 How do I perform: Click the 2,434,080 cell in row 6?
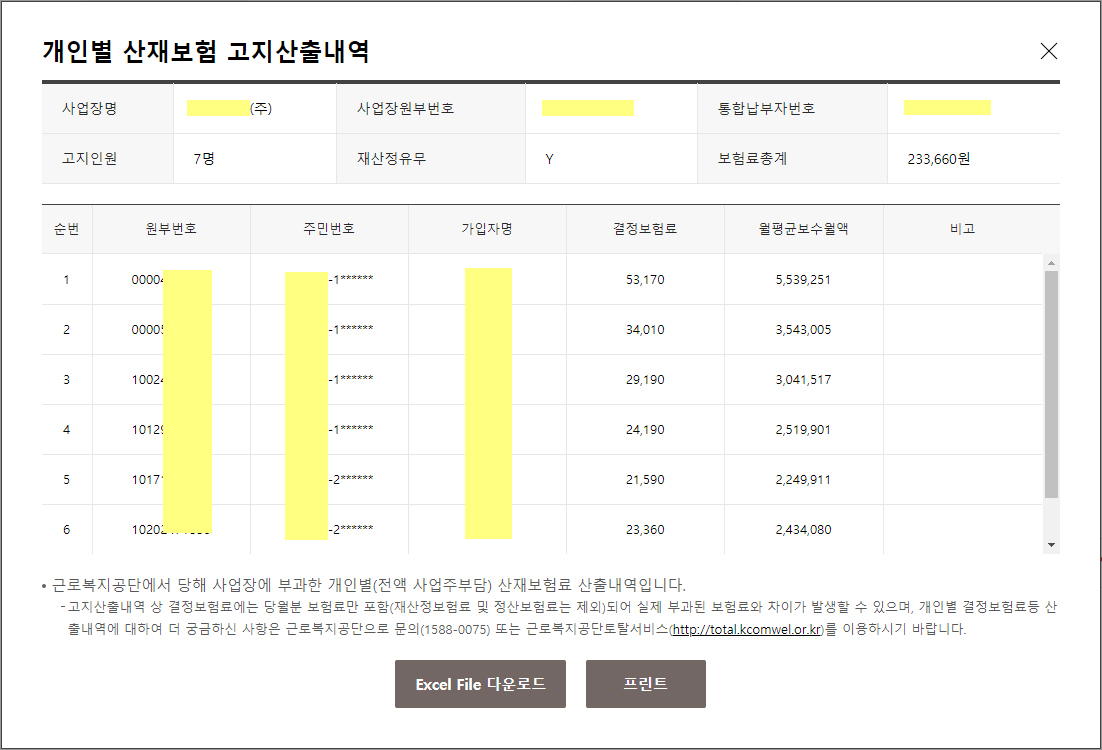click(803, 530)
